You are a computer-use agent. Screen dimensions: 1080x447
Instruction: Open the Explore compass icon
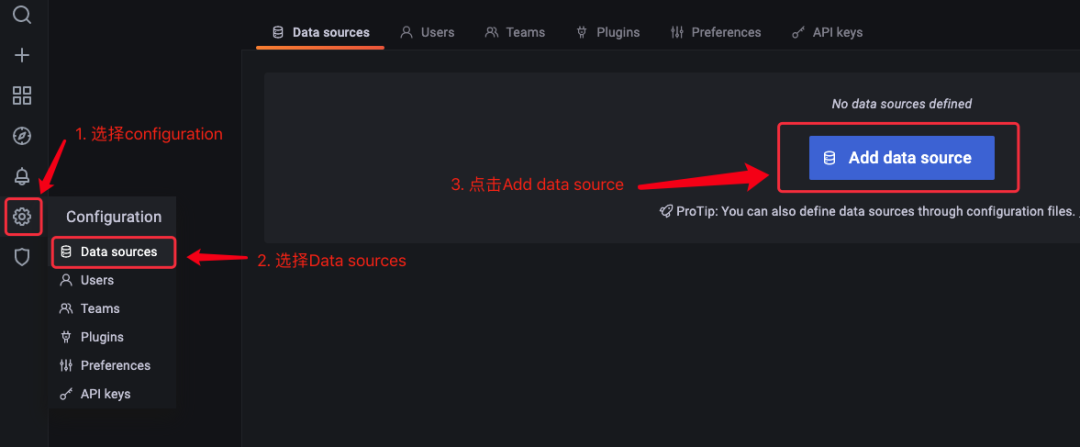(x=22, y=136)
